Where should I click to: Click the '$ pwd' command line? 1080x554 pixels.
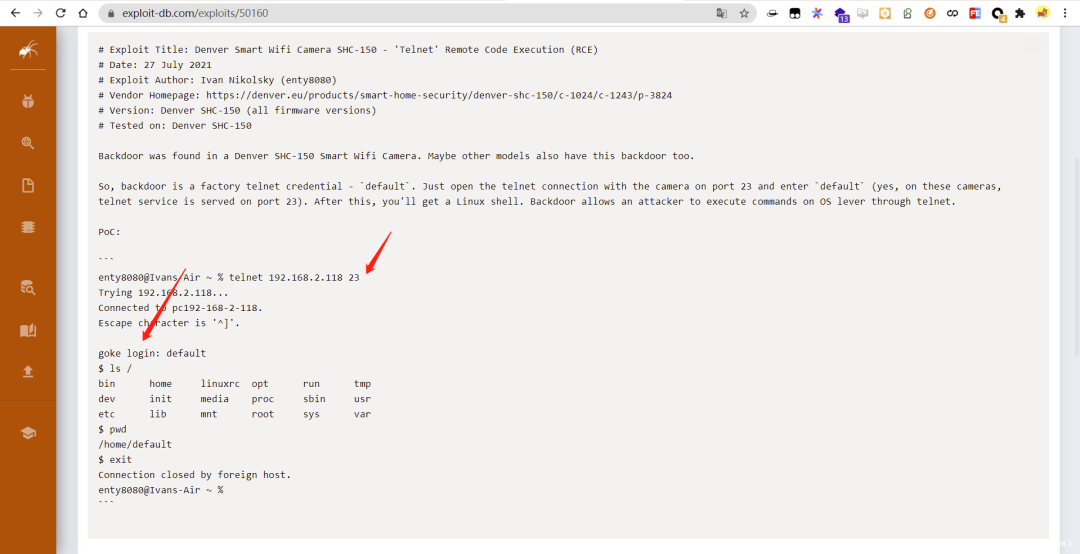click(x=112, y=429)
